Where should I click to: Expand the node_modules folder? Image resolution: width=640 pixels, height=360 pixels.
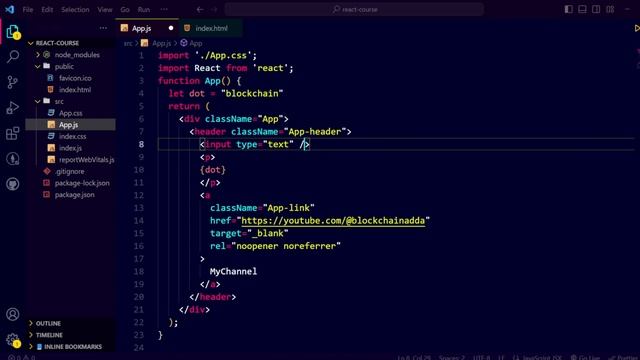(38, 55)
